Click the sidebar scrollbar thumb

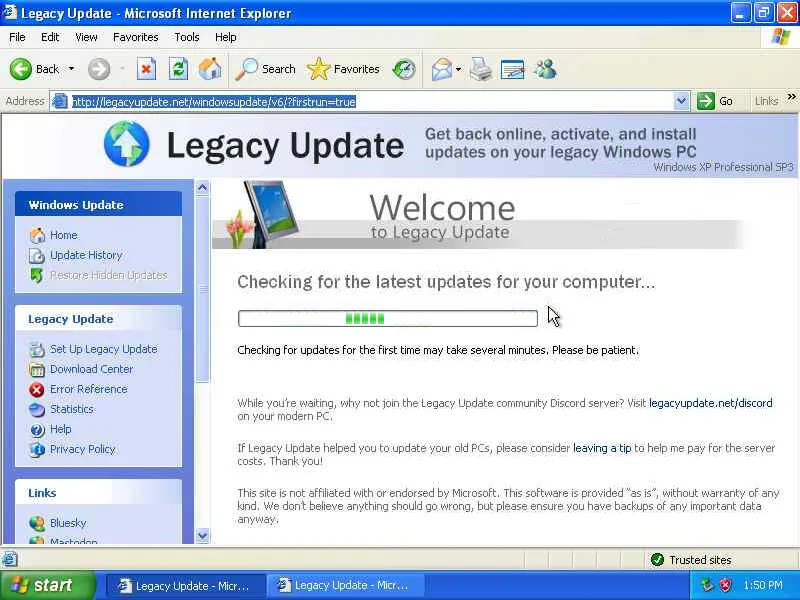[x=203, y=289]
